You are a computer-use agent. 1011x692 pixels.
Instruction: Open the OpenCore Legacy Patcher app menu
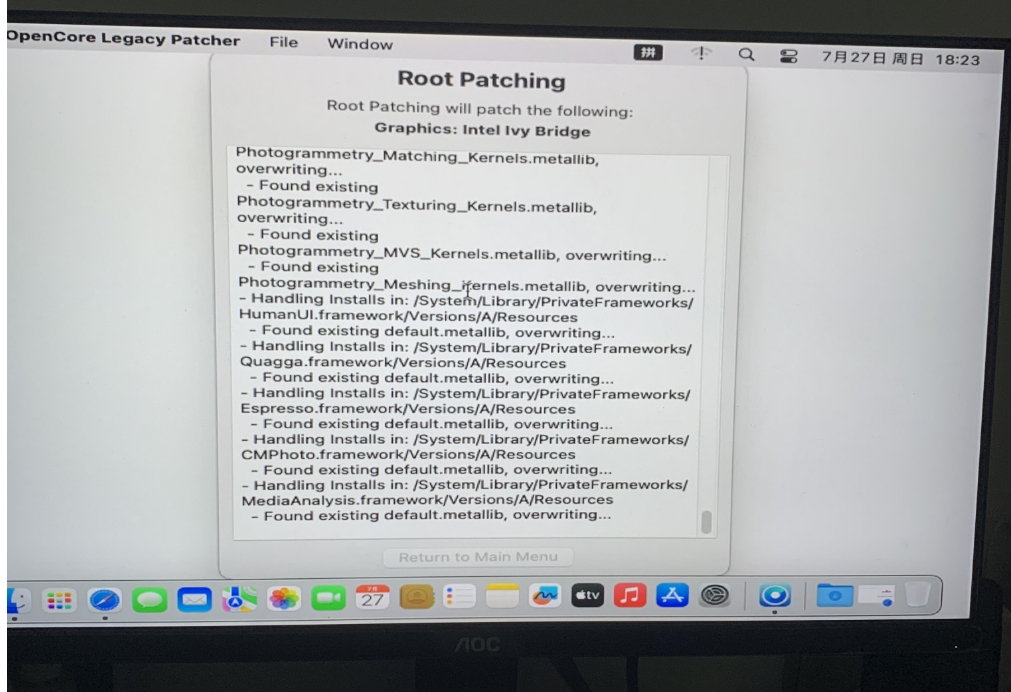pyautogui.click(x=123, y=39)
